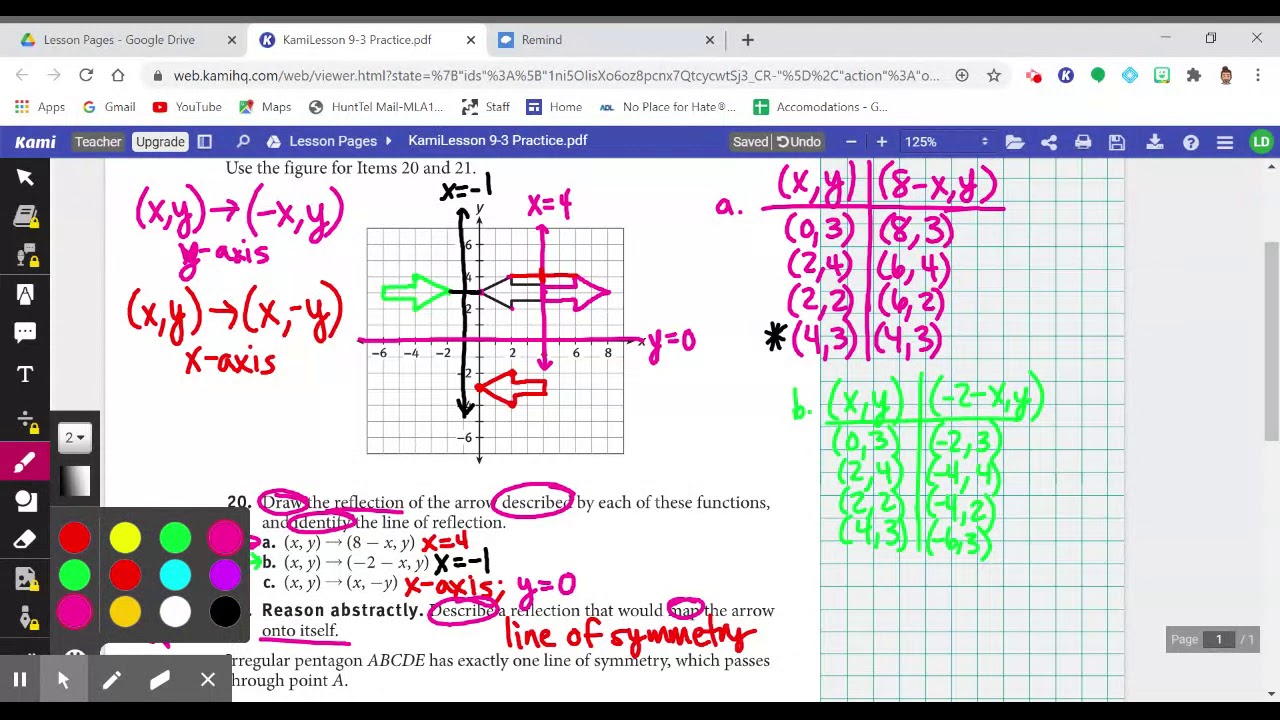Select the Text Box tool
Viewport: 1280px width, 720px height.
25,375
